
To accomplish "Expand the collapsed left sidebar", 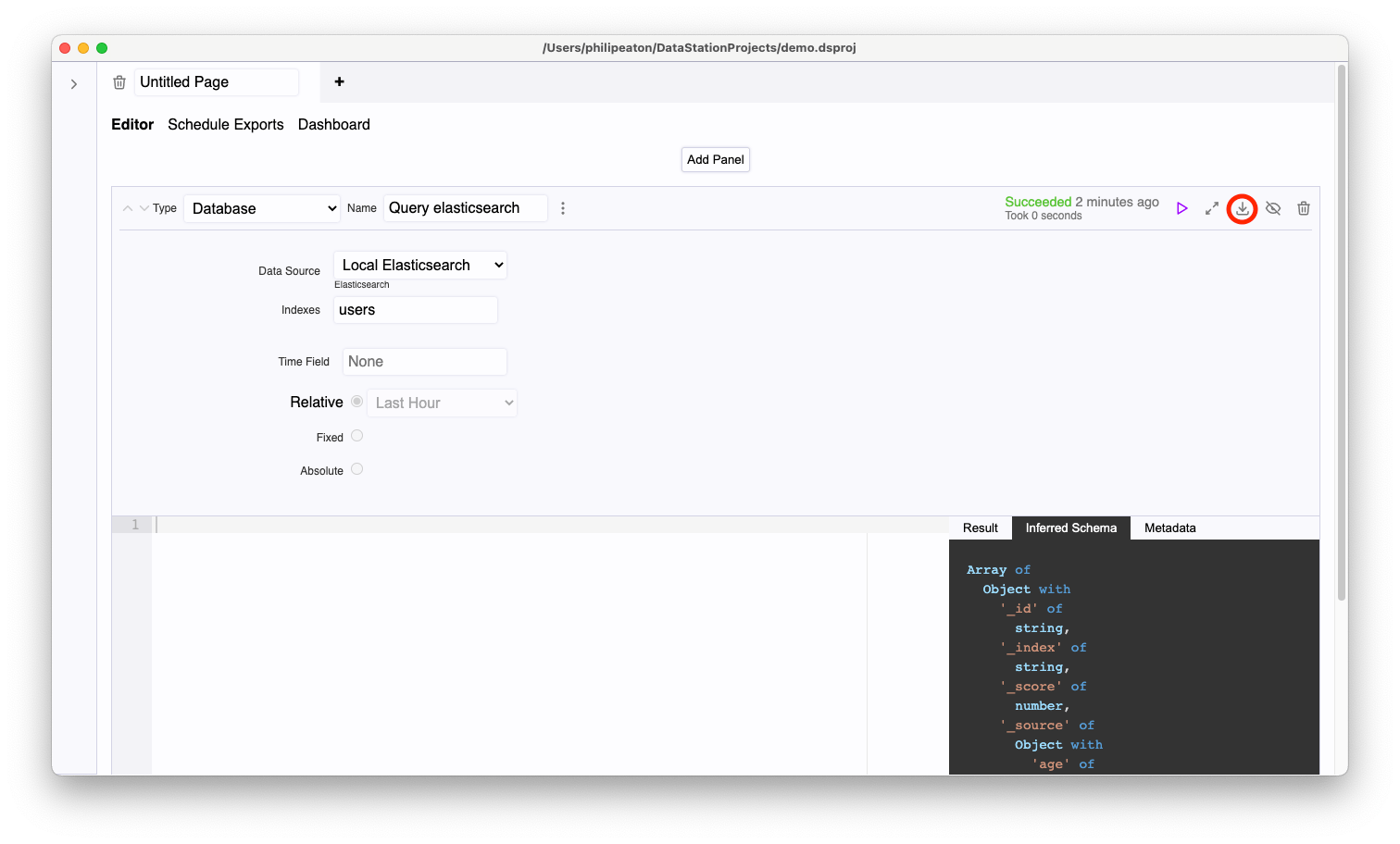I will [x=74, y=83].
